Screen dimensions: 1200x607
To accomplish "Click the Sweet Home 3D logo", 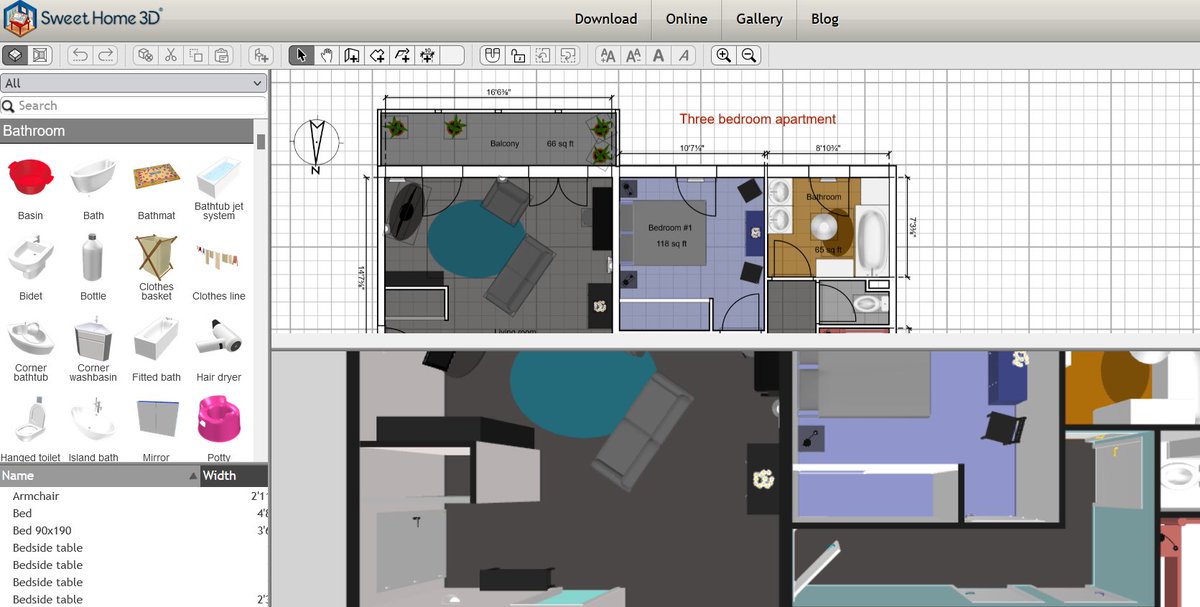I will [x=84, y=17].
